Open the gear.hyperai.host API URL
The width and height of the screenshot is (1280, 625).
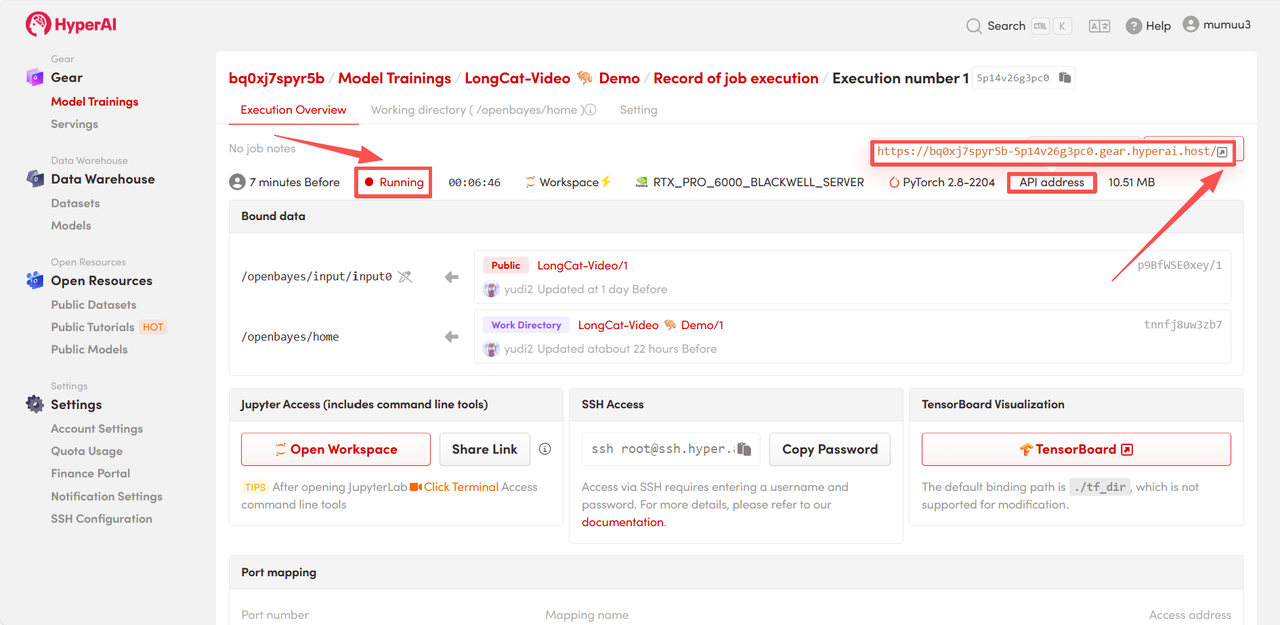[1046, 152]
